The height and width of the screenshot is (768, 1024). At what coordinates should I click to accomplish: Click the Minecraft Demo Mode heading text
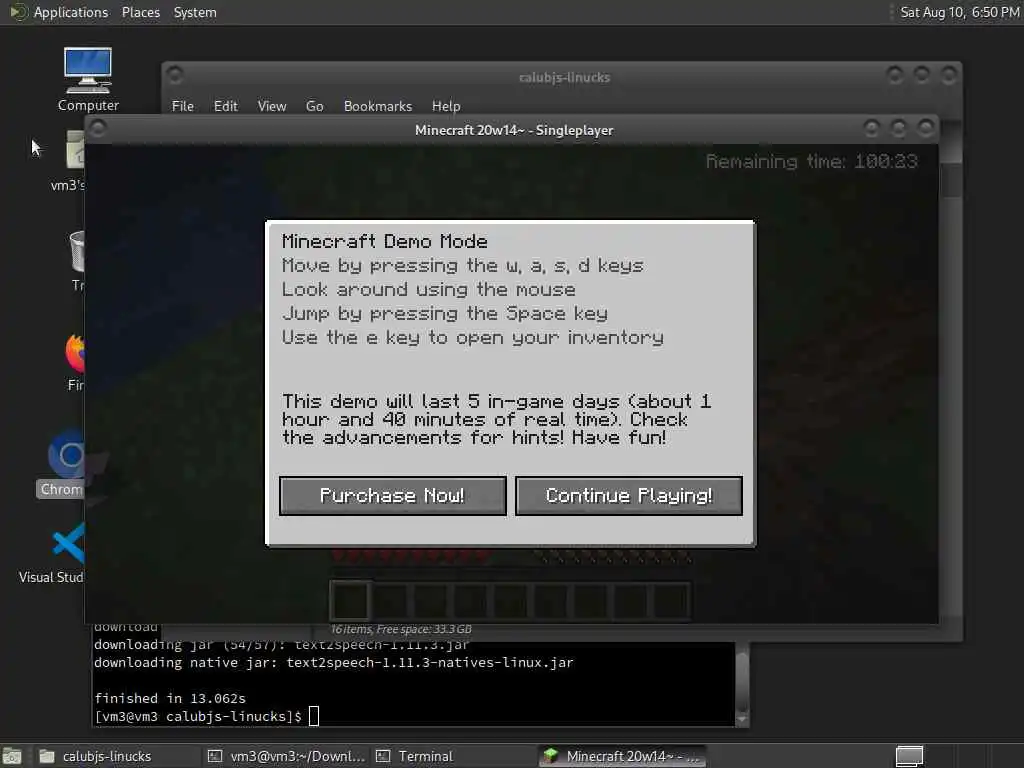(385, 242)
